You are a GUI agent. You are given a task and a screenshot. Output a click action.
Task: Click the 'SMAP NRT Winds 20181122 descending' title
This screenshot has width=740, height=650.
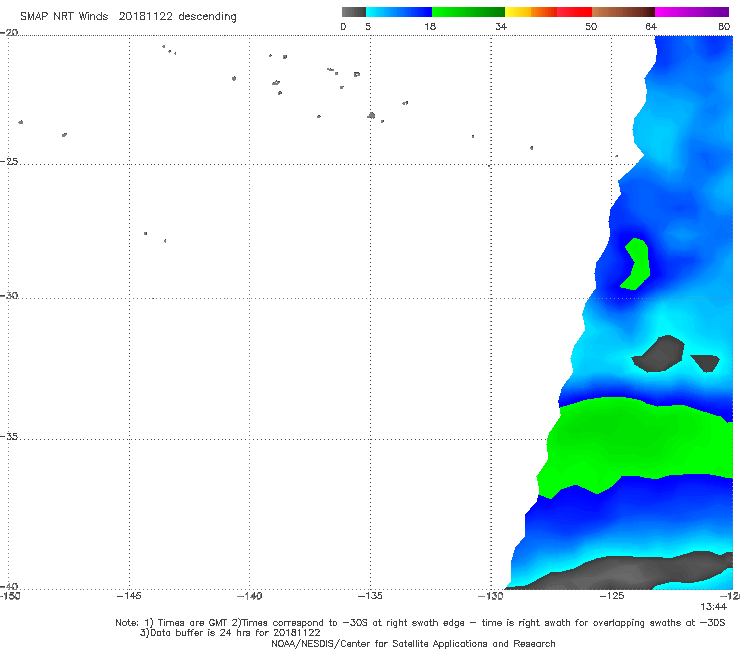tap(128, 17)
